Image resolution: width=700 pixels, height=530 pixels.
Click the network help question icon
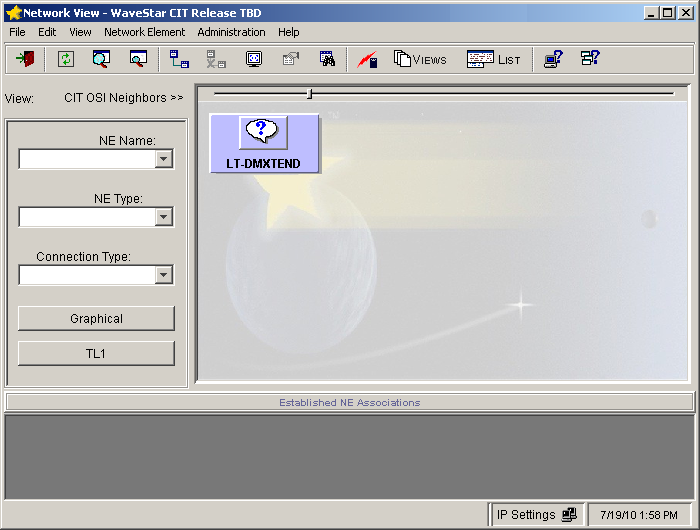tap(590, 58)
